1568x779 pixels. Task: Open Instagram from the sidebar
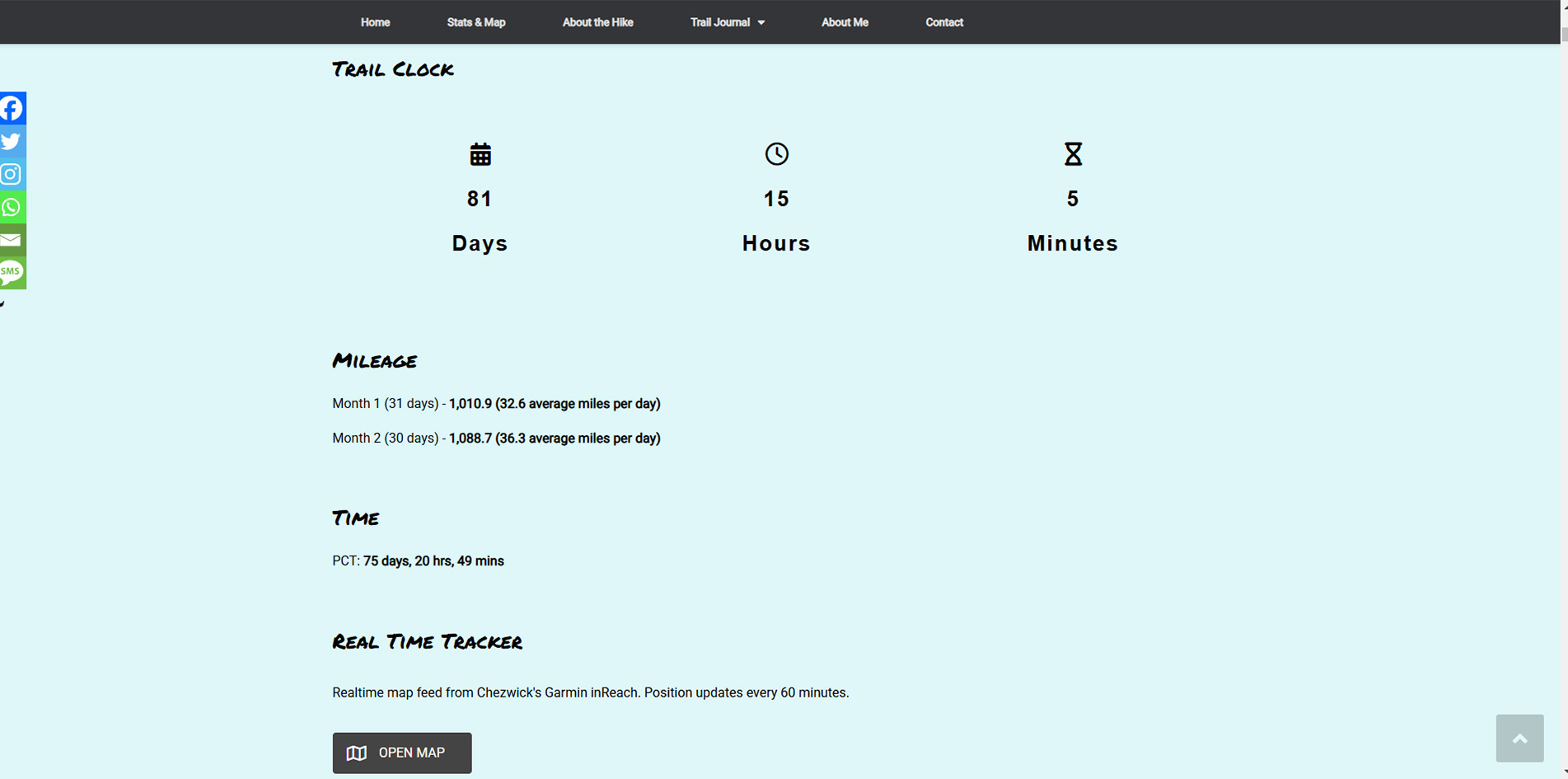12,175
